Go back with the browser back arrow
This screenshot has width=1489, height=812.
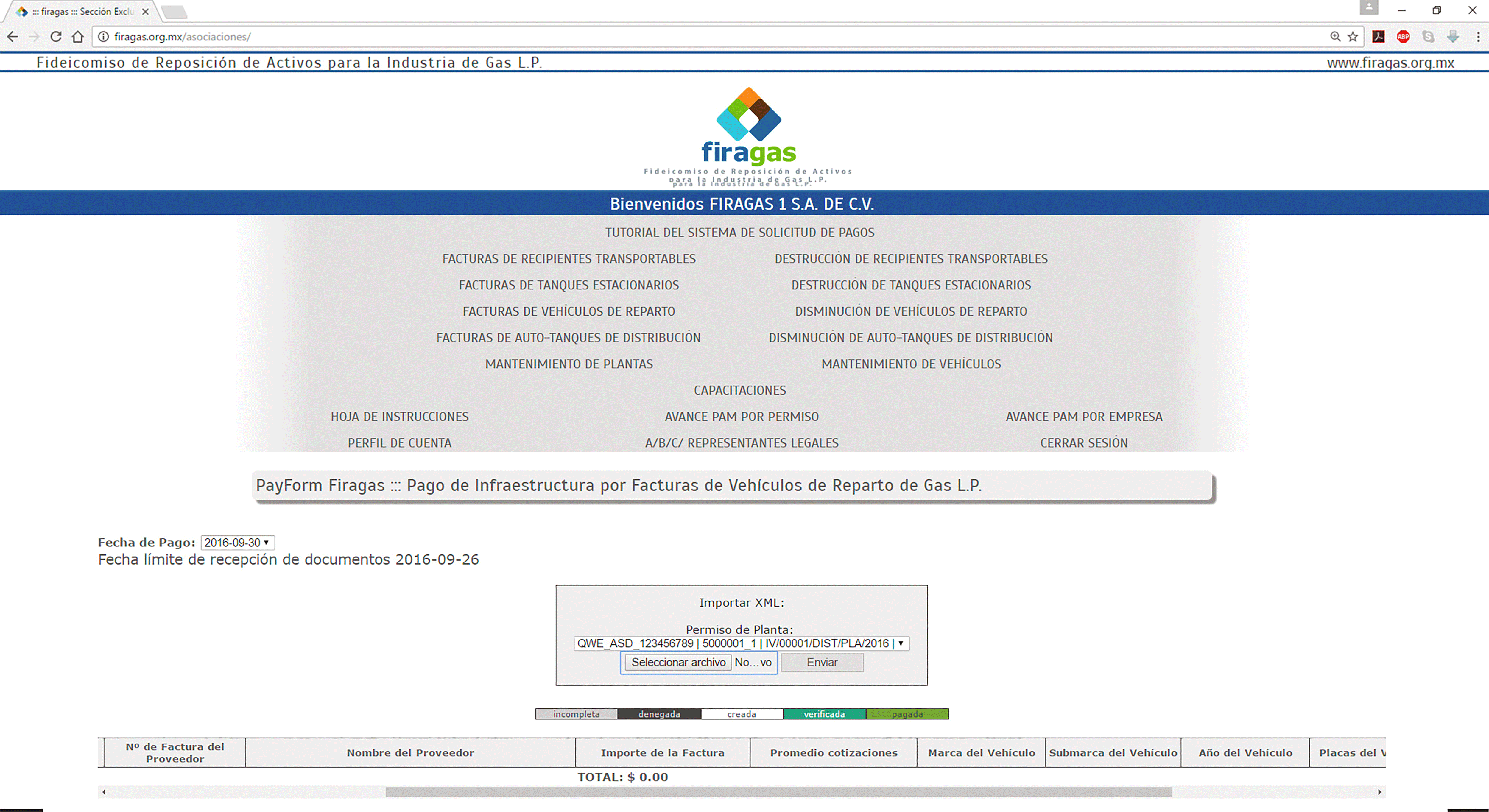click(13, 36)
